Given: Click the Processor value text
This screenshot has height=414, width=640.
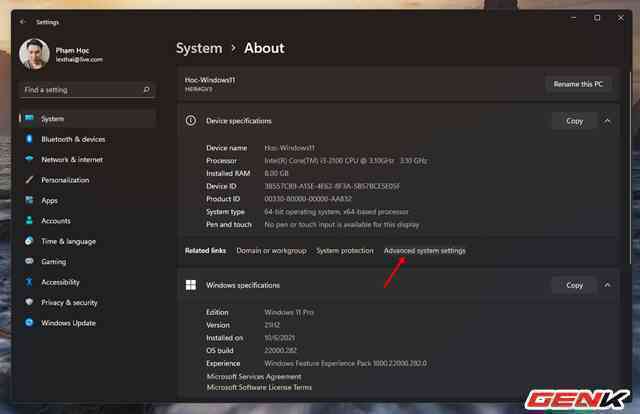Looking at the screenshot, I should [x=345, y=160].
